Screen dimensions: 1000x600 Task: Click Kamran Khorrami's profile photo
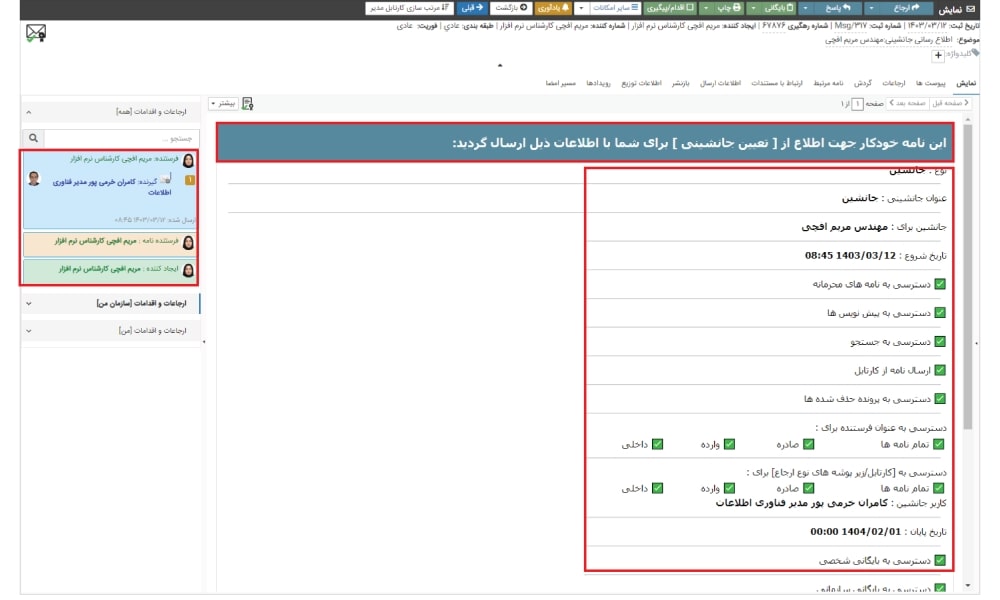tap(34, 178)
